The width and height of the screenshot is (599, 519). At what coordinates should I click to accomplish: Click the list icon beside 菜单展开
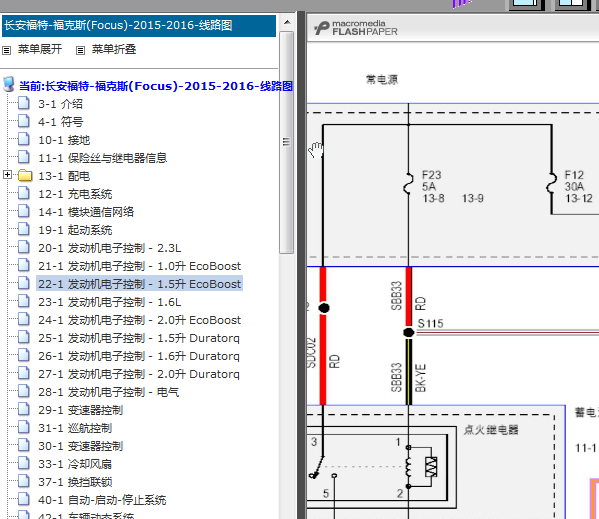[6, 50]
